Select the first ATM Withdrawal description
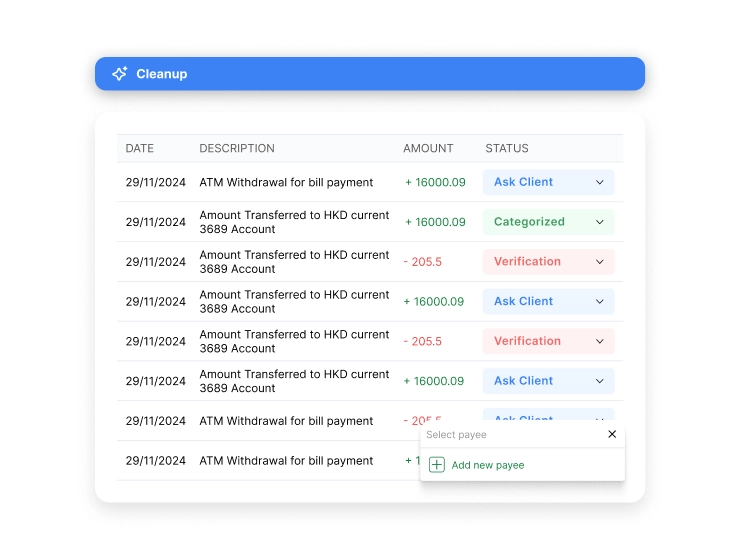740x560 pixels. point(286,182)
